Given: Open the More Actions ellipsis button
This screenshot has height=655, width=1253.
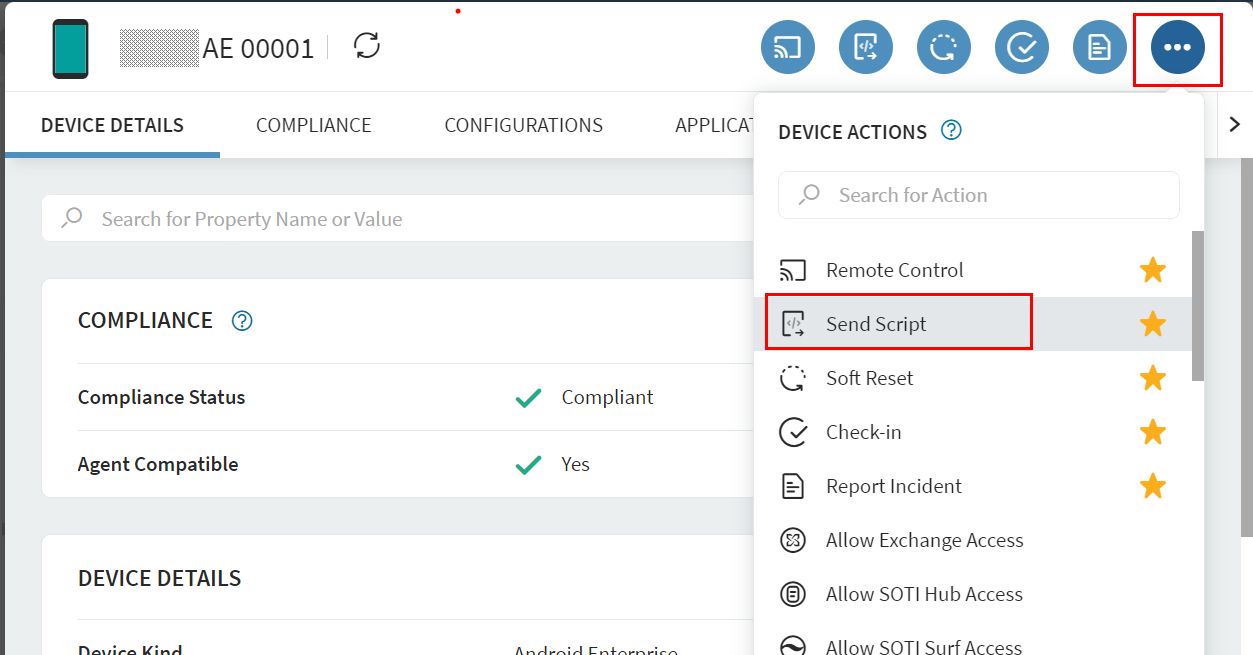Looking at the screenshot, I should (1177, 46).
